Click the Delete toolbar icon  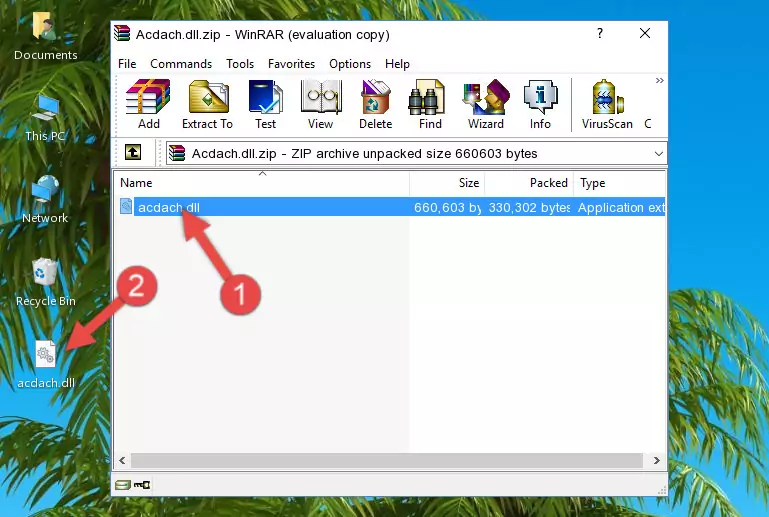(x=376, y=104)
